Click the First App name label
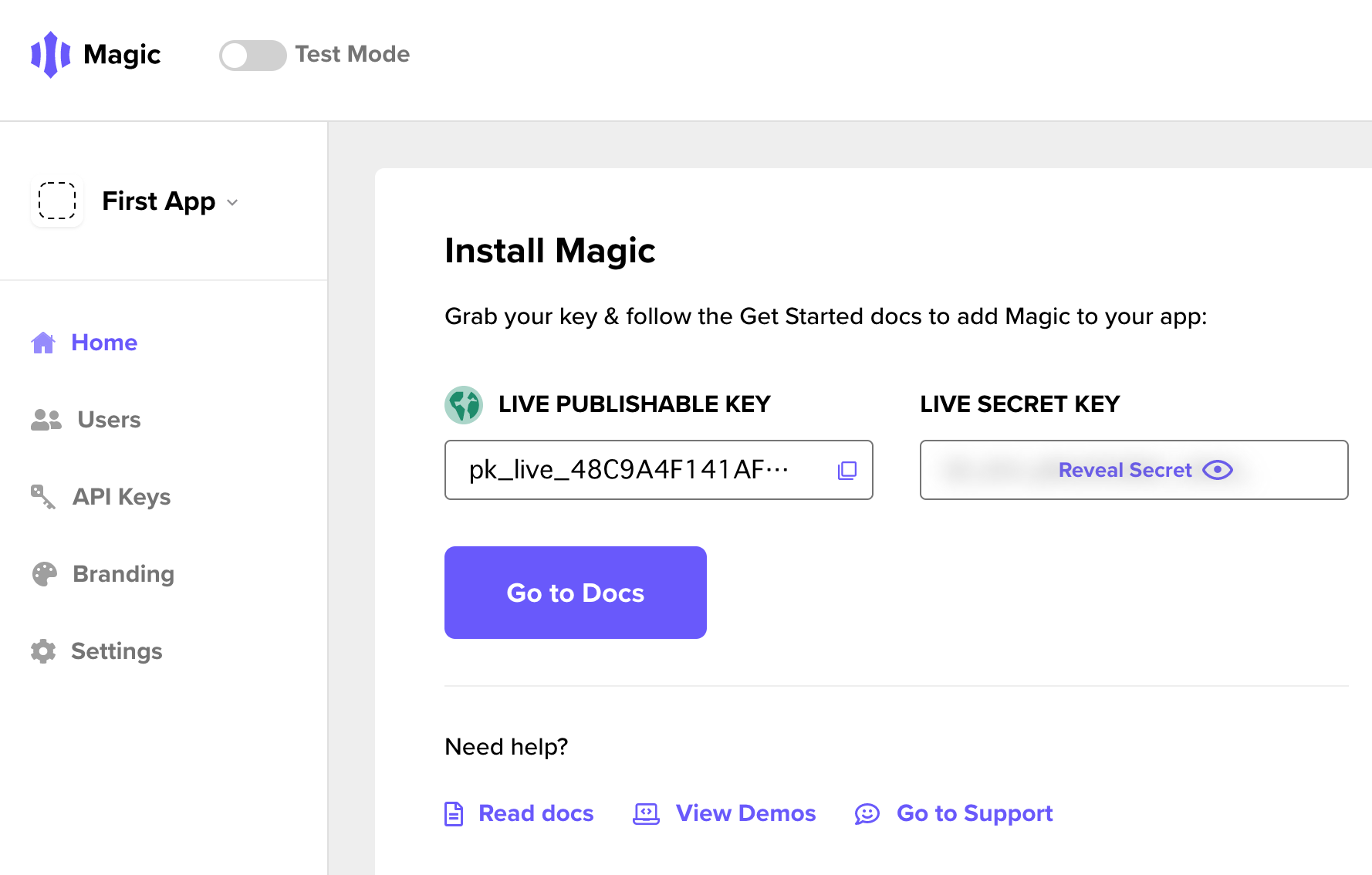The height and width of the screenshot is (875, 1372). (x=159, y=201)
